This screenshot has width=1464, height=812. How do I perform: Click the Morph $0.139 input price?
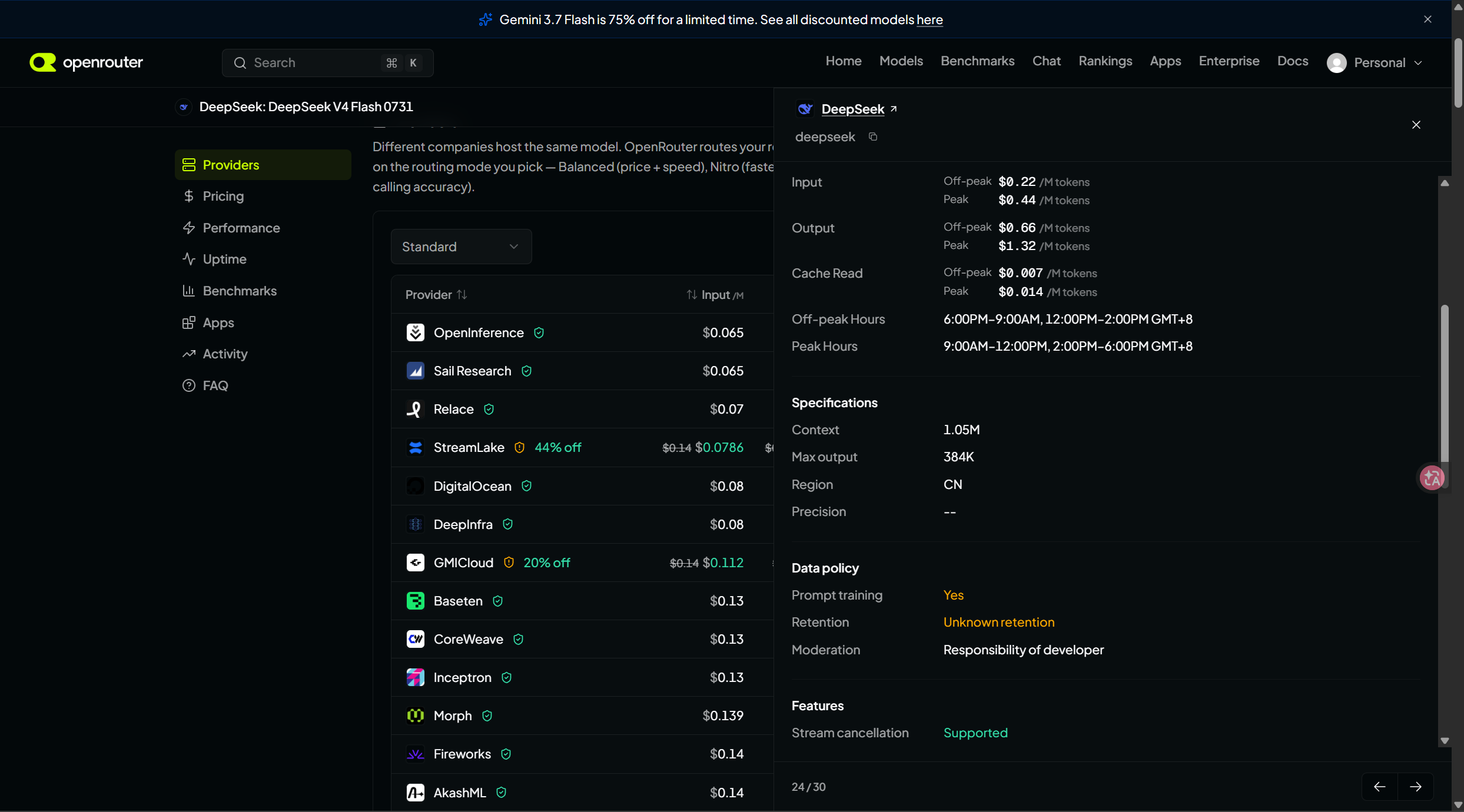(723, 716)
